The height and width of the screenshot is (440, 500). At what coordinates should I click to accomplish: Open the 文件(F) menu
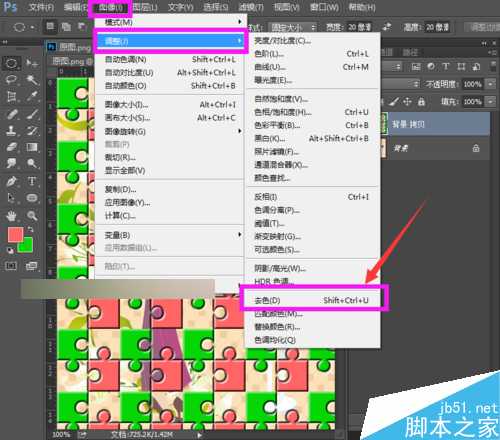[41, 7]
